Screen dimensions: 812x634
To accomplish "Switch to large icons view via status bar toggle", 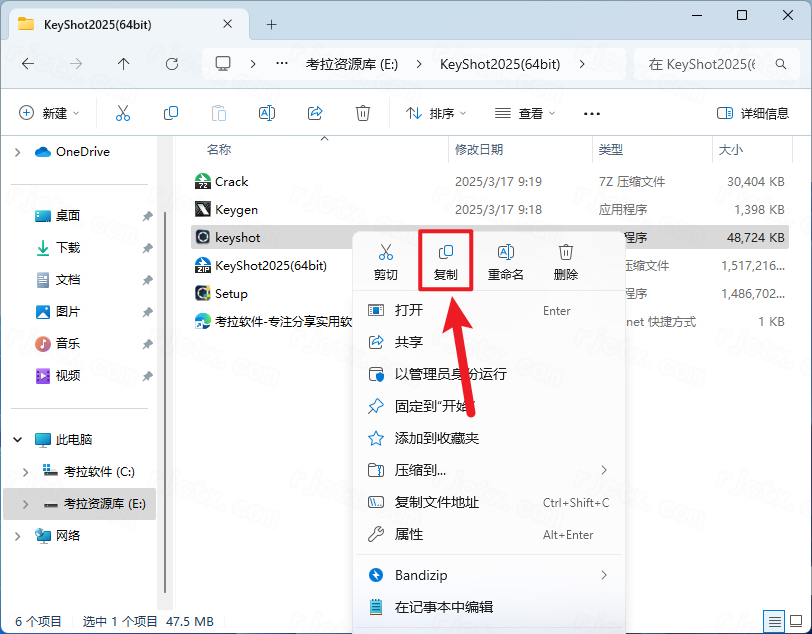I will click(797, 620).
